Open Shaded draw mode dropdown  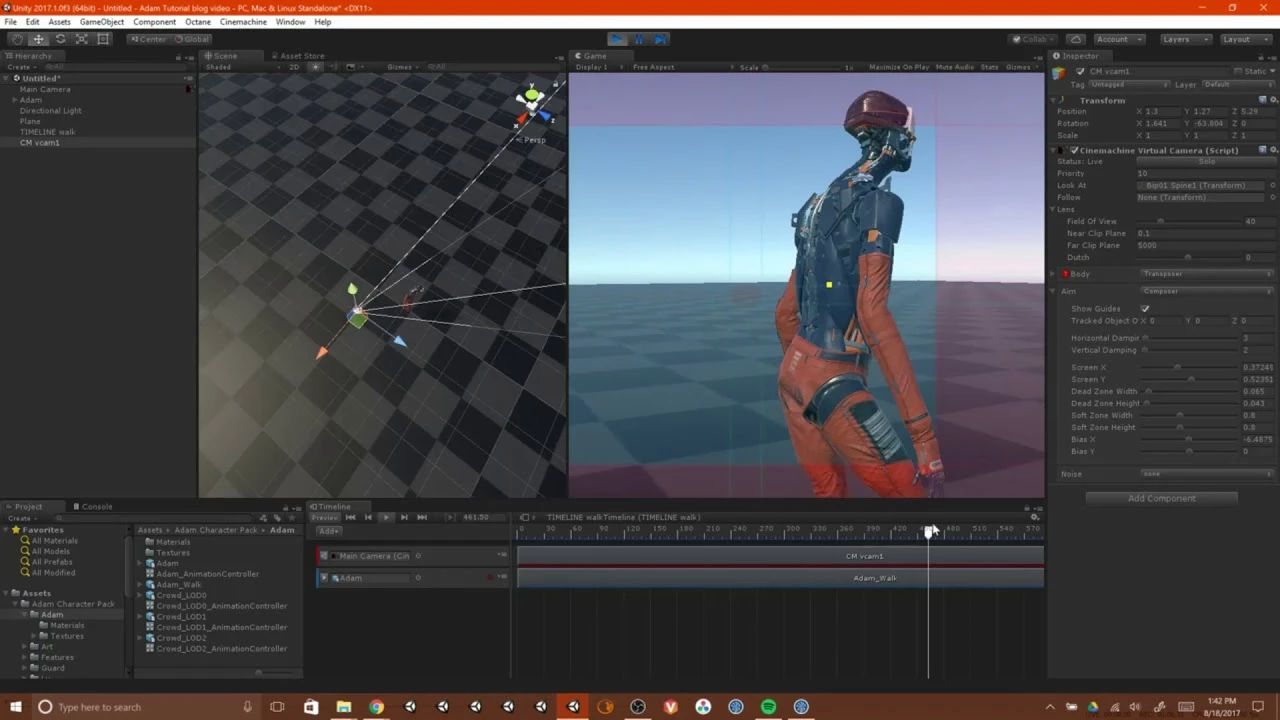pos(242,67)
